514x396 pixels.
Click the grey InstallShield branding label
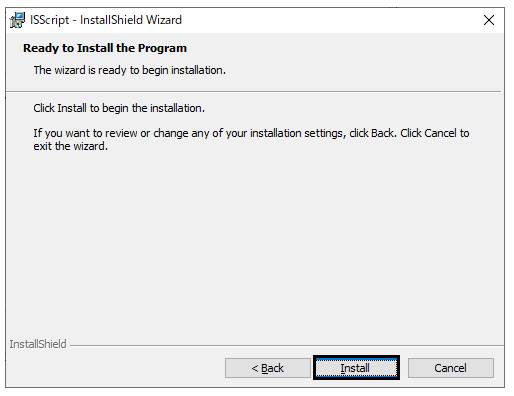point(38,344)
